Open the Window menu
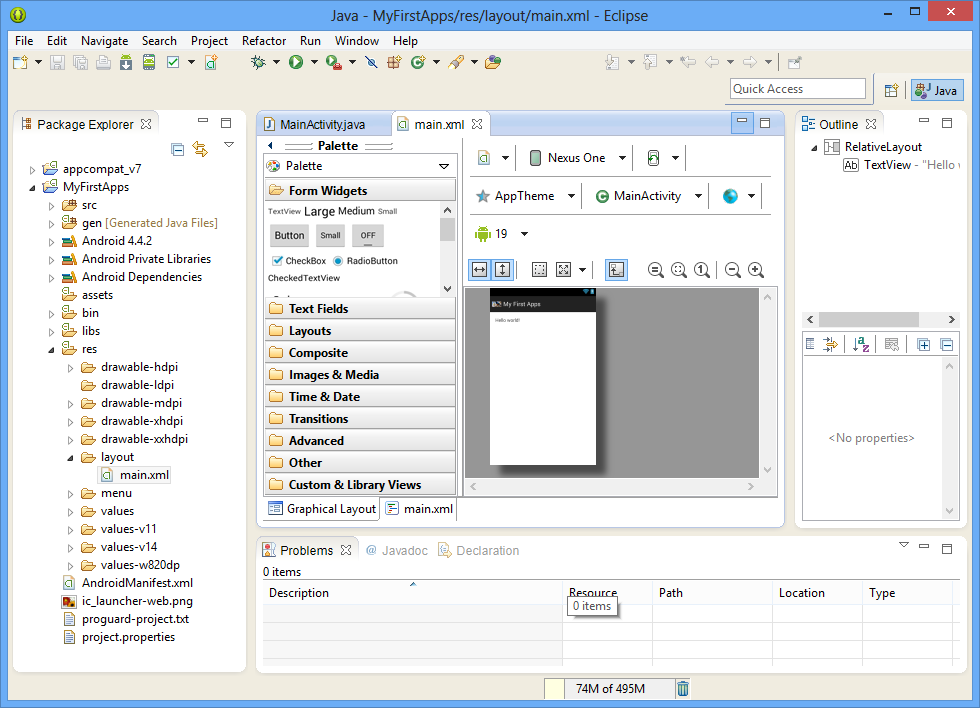 pos(356,41)
